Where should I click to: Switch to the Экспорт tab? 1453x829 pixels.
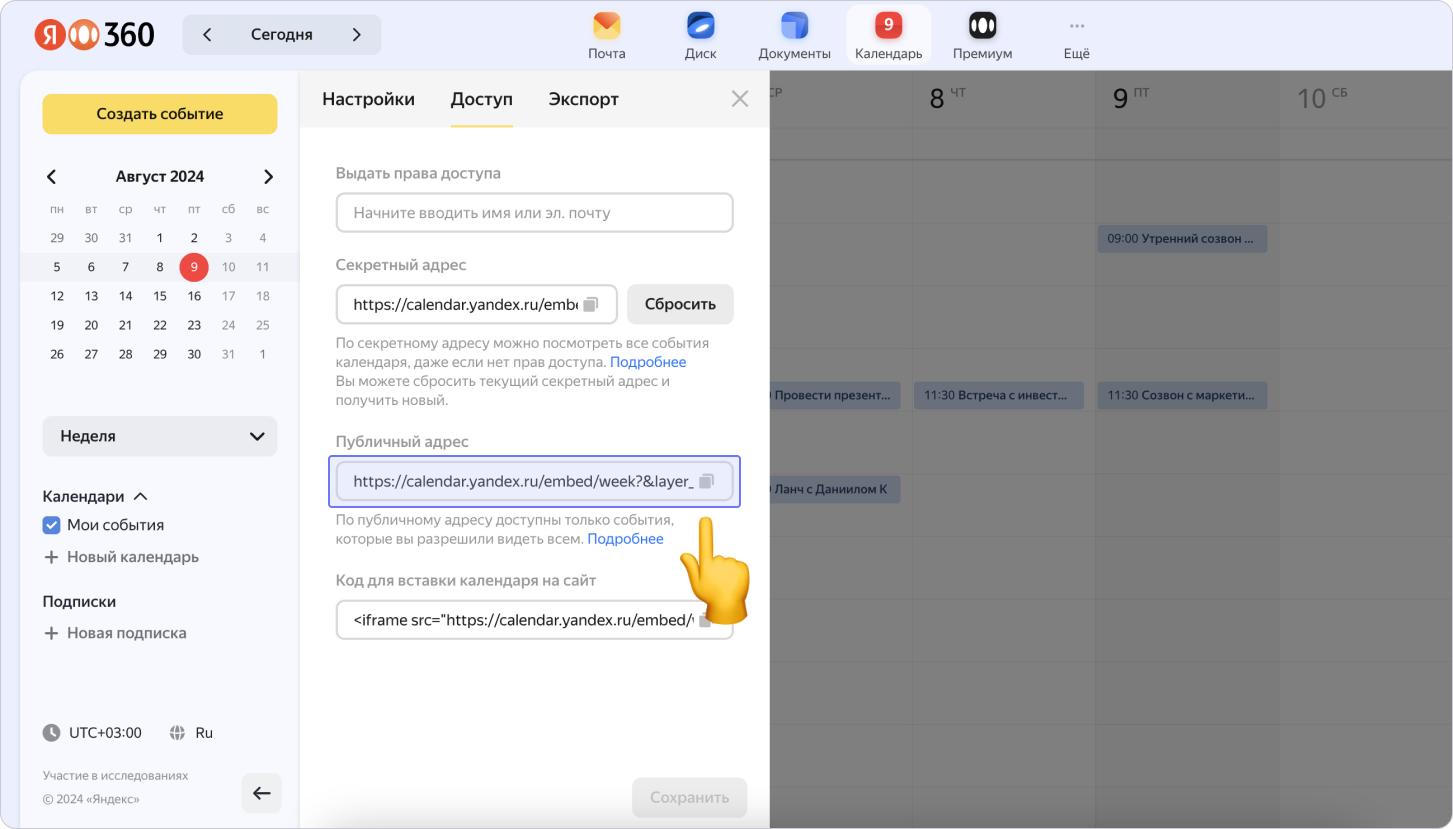[583, 99]
